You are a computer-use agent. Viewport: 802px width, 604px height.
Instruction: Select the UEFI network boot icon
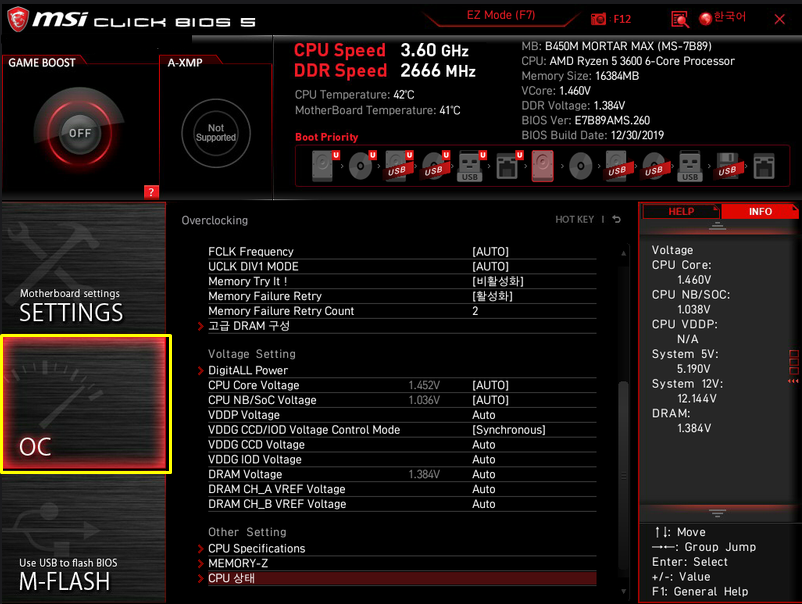(x=509, y=166)
